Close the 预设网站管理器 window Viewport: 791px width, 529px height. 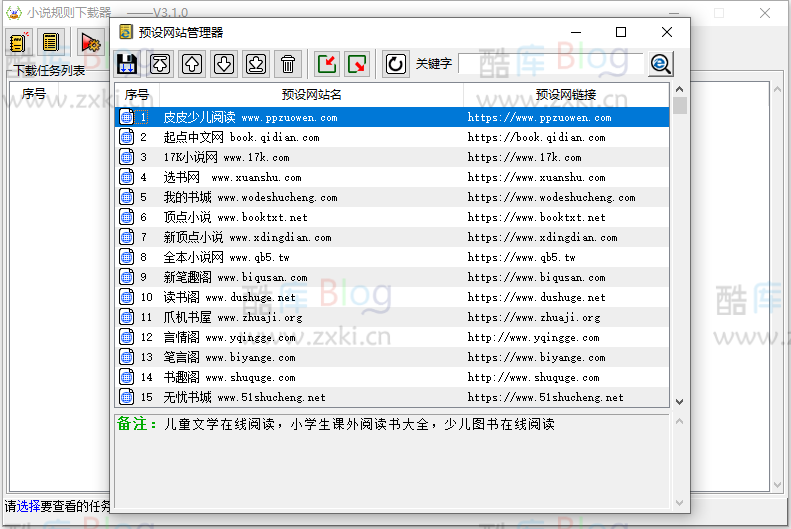click(667, 32)
